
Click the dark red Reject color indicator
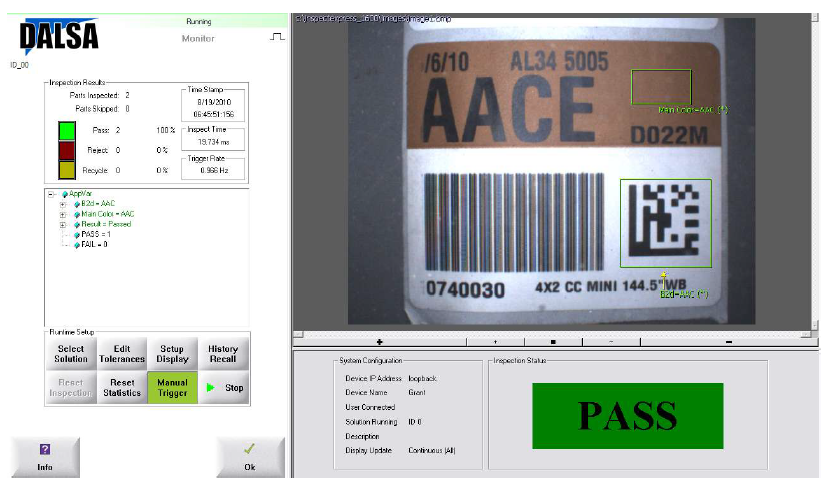67,150
